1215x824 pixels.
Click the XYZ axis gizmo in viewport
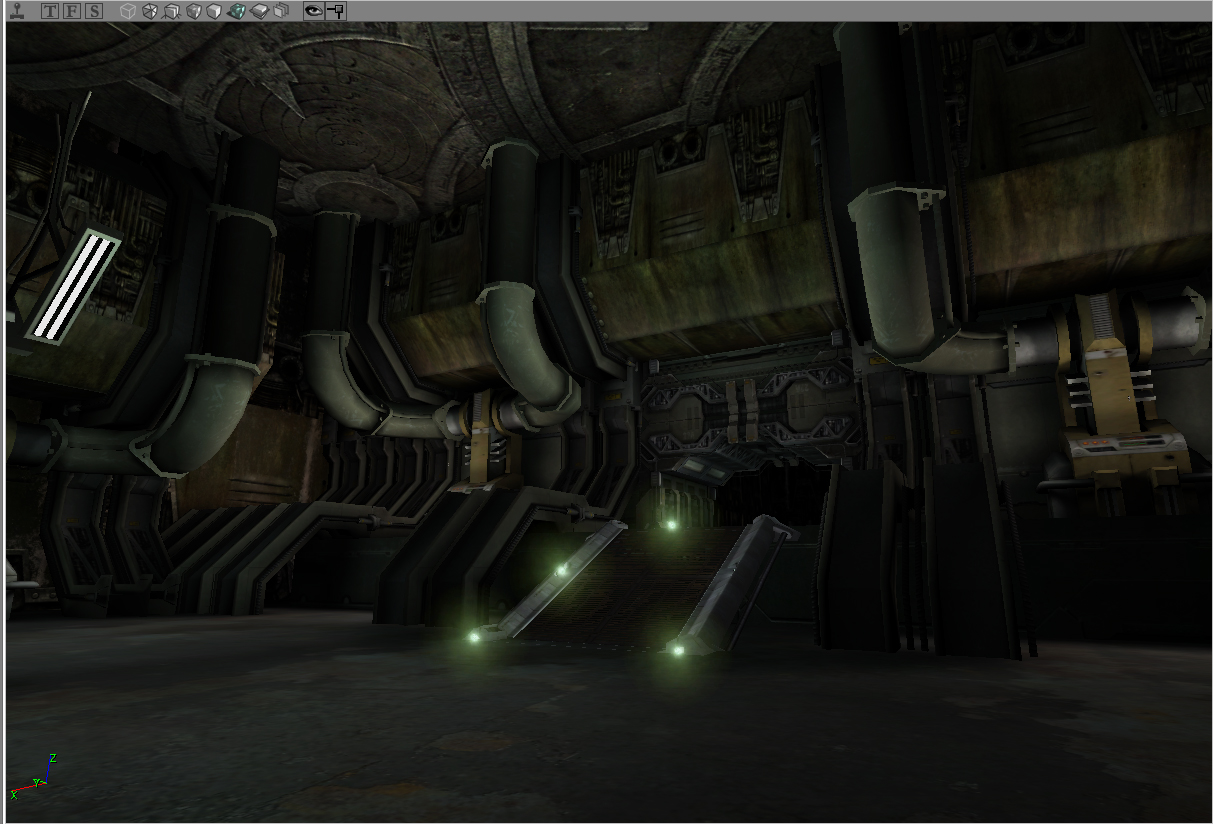click(x=36, y=777)
